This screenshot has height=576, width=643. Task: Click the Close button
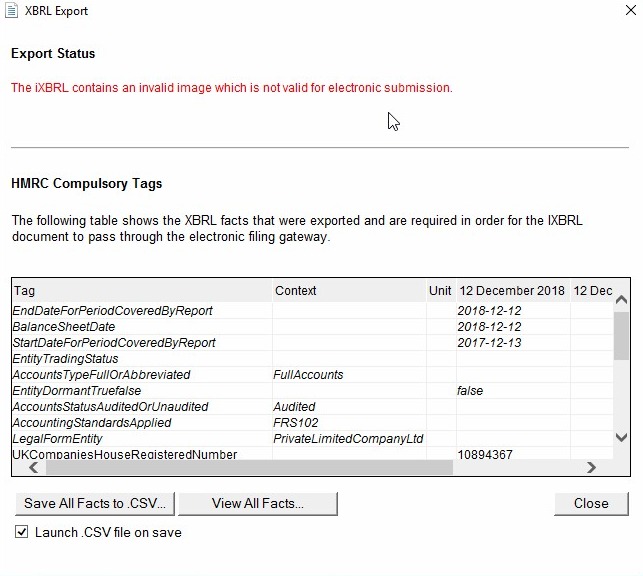tap(591, 503)
